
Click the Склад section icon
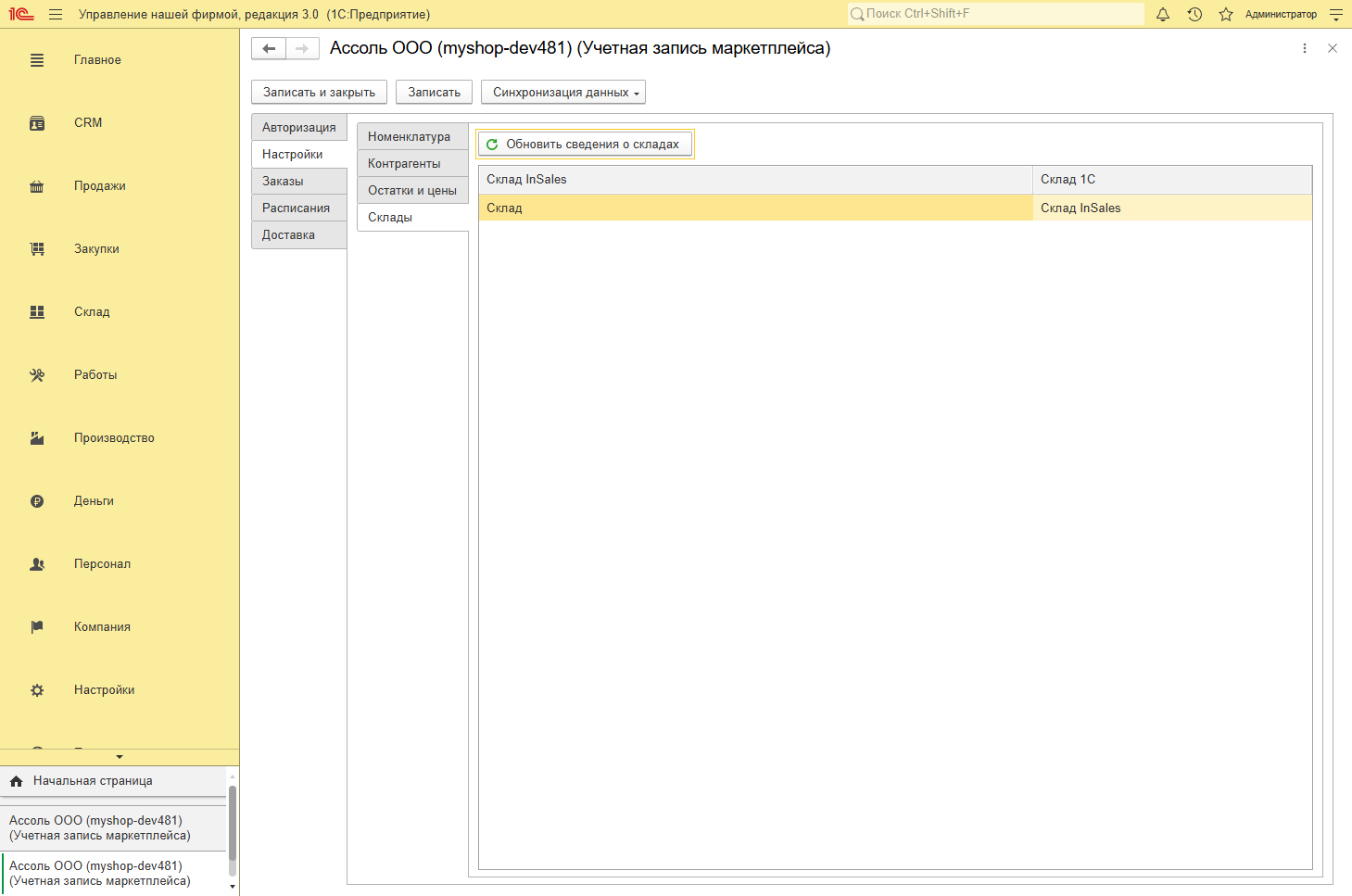click(37, 312)
